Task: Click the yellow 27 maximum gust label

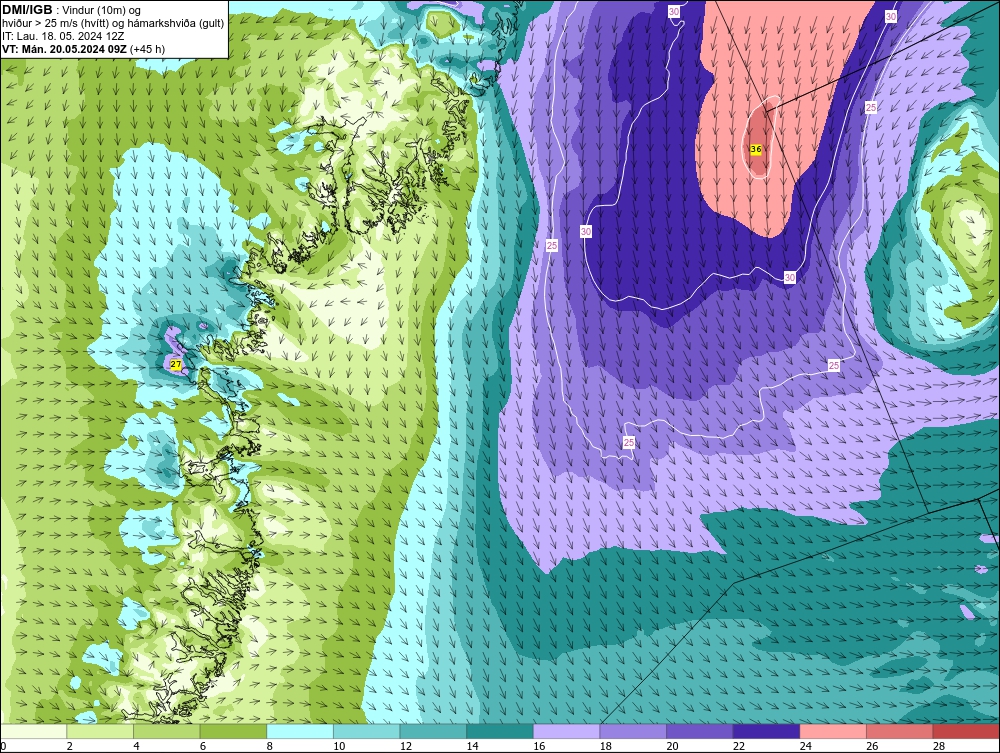Action: click(177, 365)
